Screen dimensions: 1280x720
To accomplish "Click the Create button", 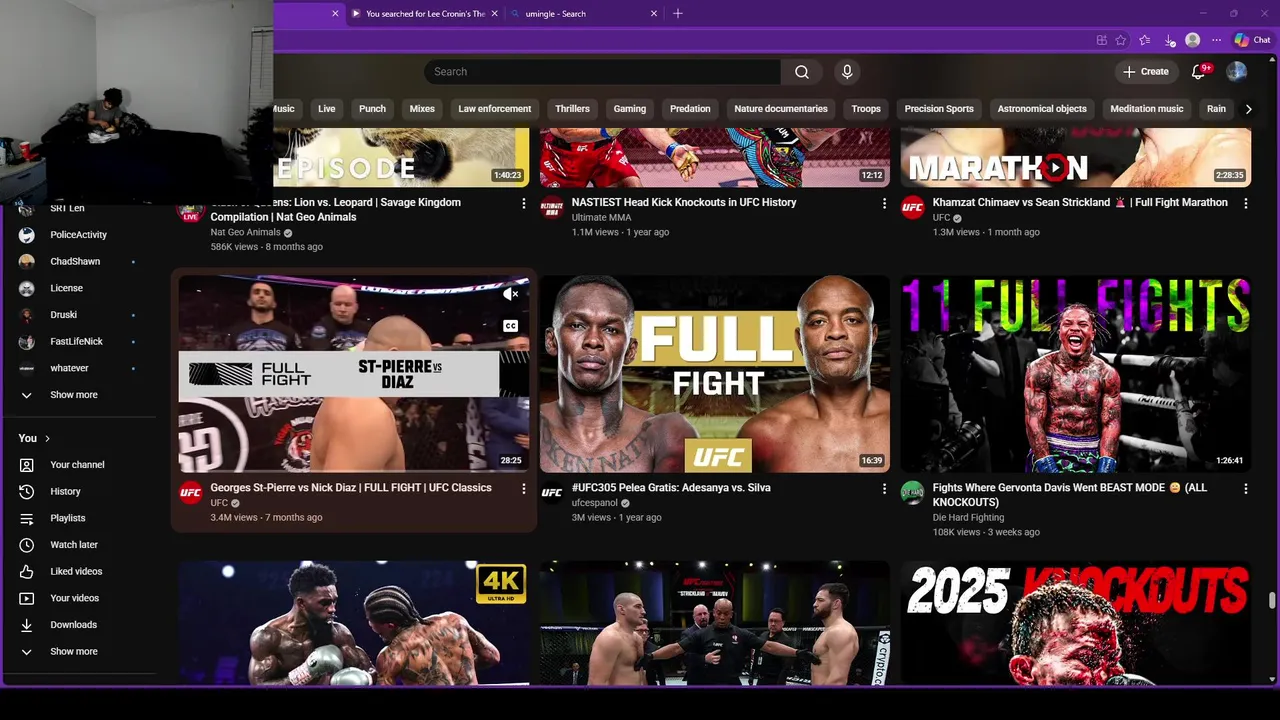I will tap(1146, 72).
